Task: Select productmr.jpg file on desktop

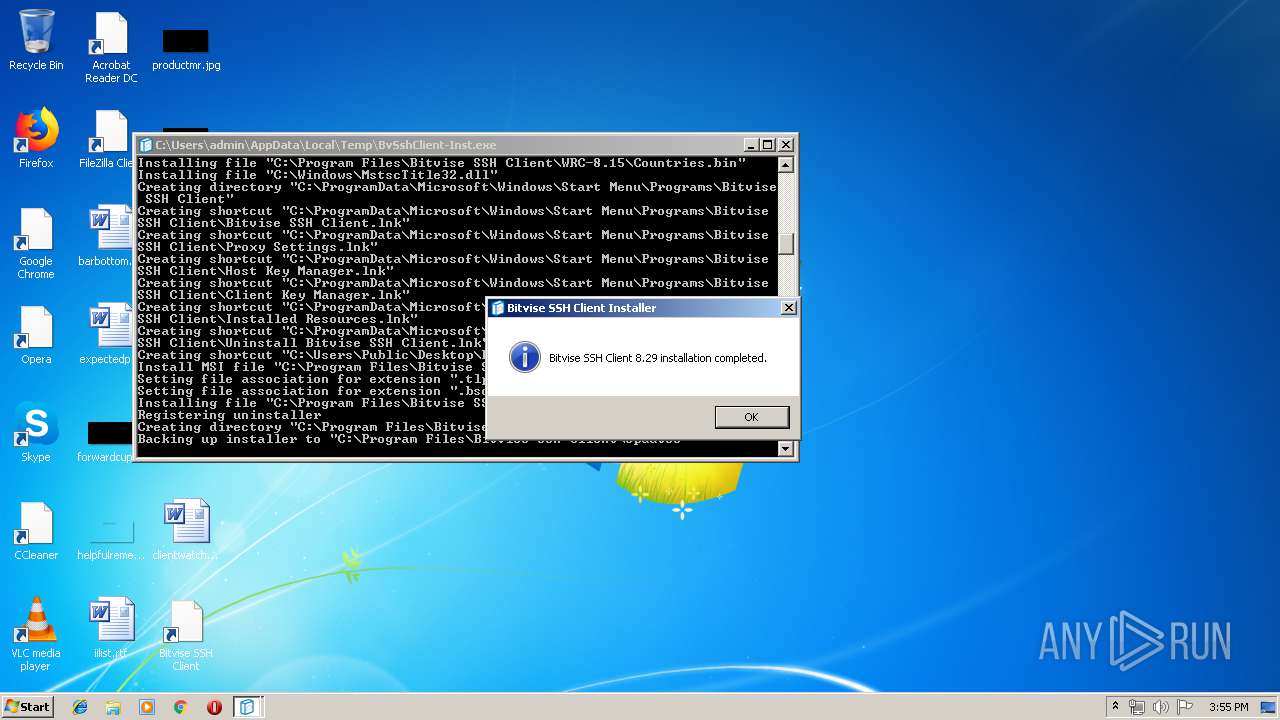Action: tap(186, 48)
